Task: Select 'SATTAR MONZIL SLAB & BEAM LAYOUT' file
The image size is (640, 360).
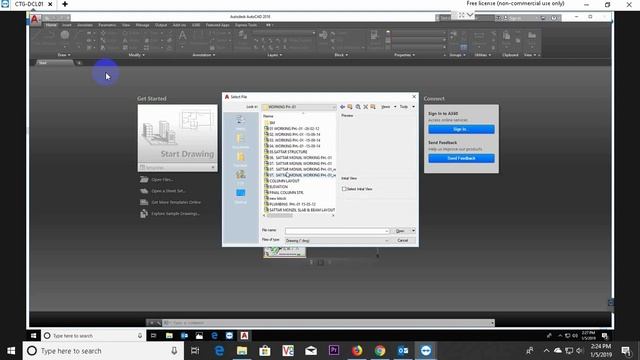Action: point(300,210)
